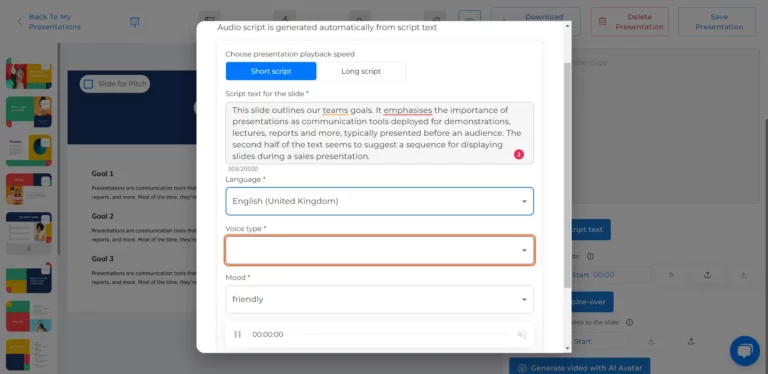
Task: Click the partially hidden voice-over button
Action: pyautogui.click(x=592, y=302)
